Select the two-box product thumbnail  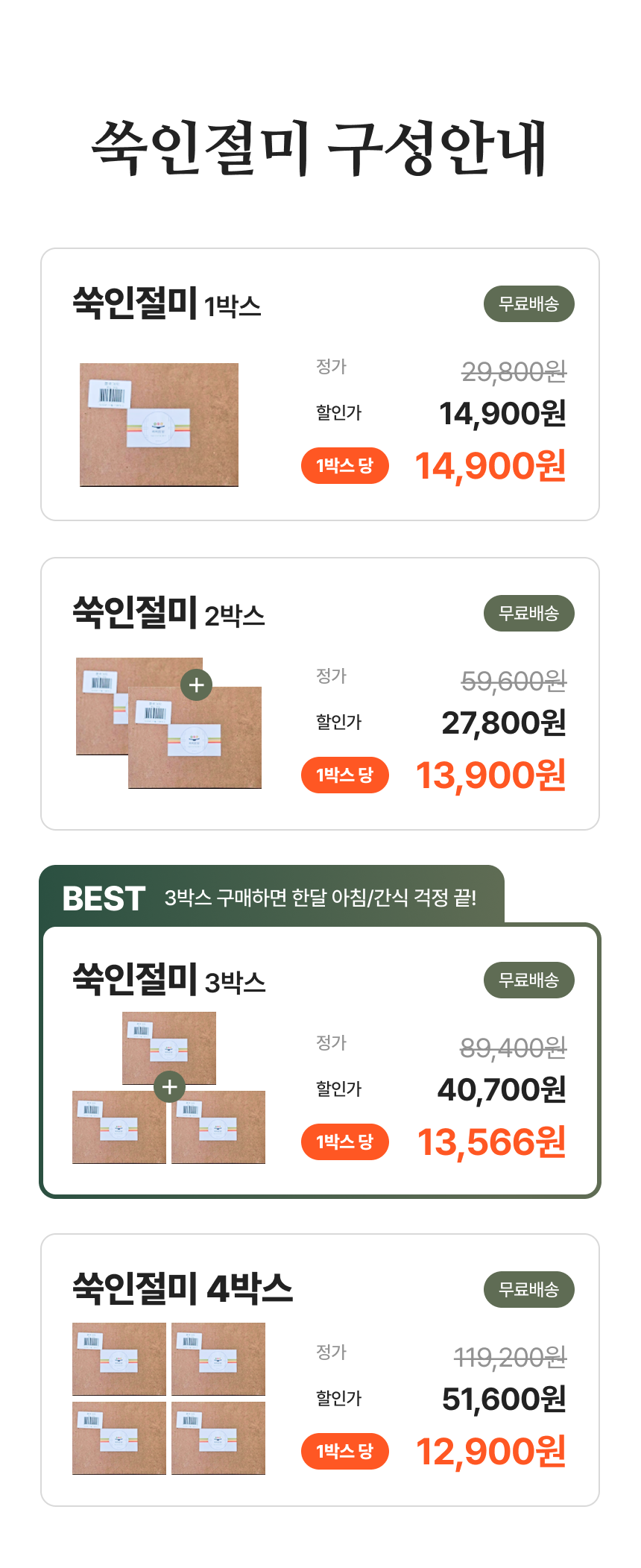169,723
